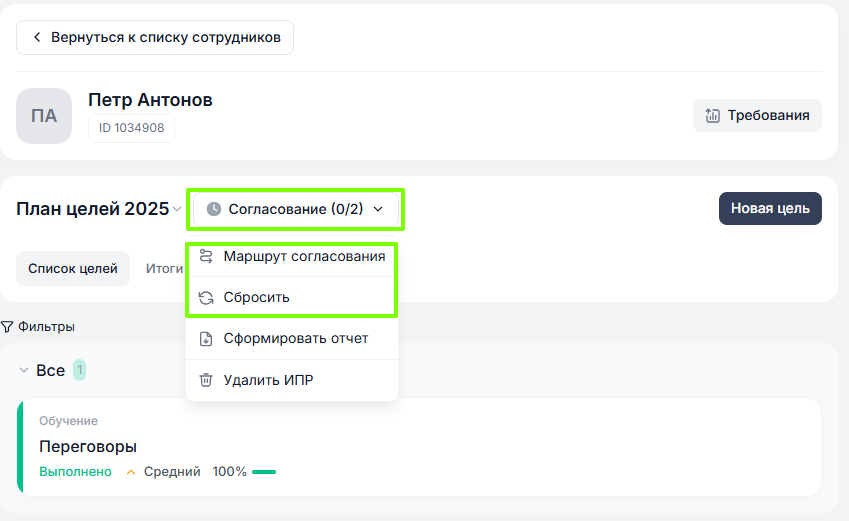The height and width of the screenshot is (521, 849).
Task: Open the Согласование (0/2) dropdown
Action: [296, 209]
